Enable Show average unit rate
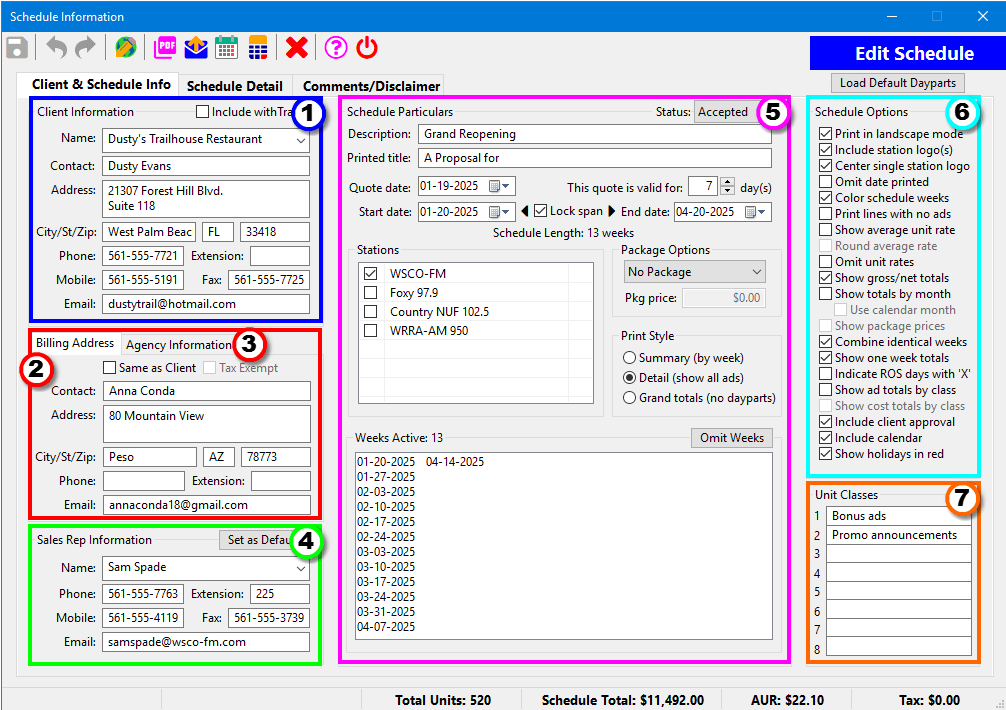This screenshot has height=710, width=1006. [826, 230]
